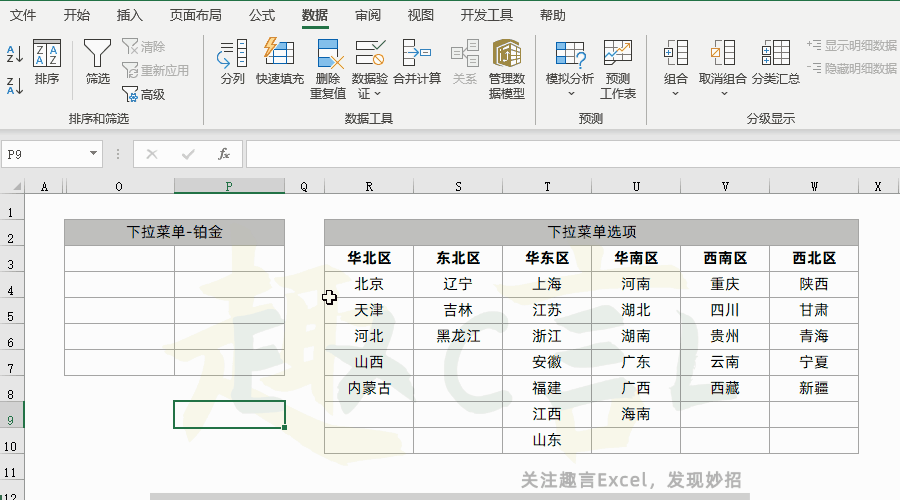Switch to the 视图 tab
The image size is (900, 500).
coord(420,15)
